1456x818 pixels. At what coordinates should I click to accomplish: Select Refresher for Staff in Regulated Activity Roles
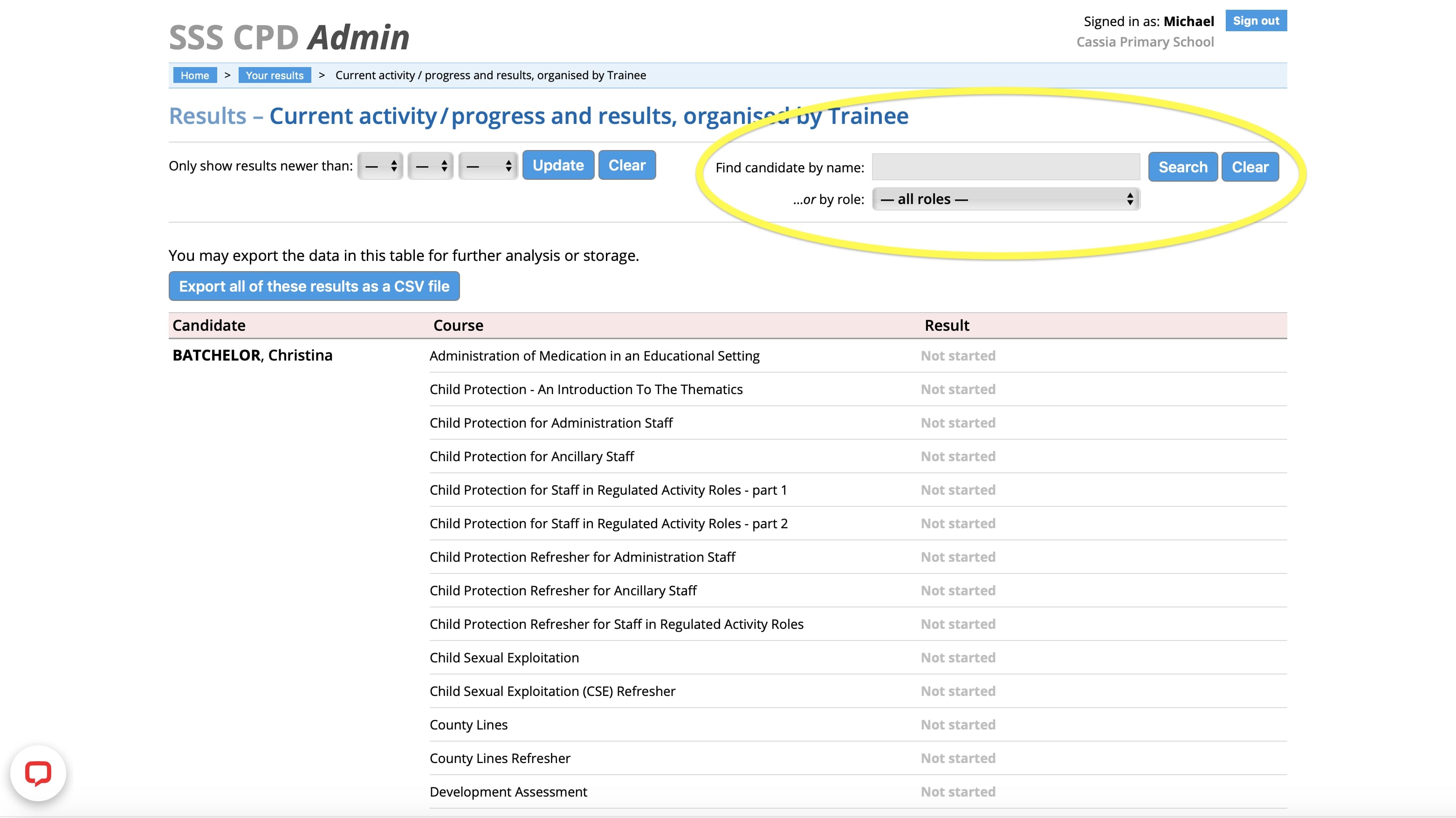click(x=616, y=624)
